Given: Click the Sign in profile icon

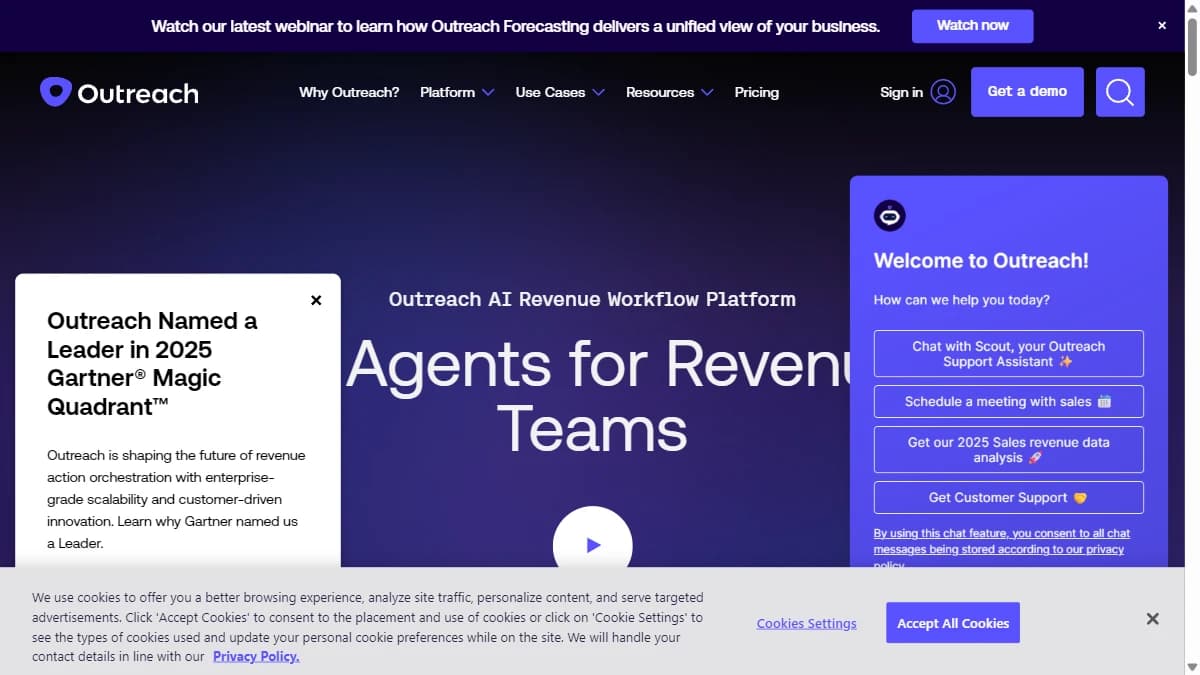Looking at the screenshot, I should click(x=943, y=91).
